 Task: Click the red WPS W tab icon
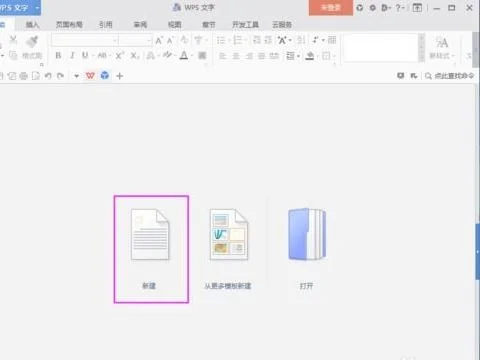point(90,76)
